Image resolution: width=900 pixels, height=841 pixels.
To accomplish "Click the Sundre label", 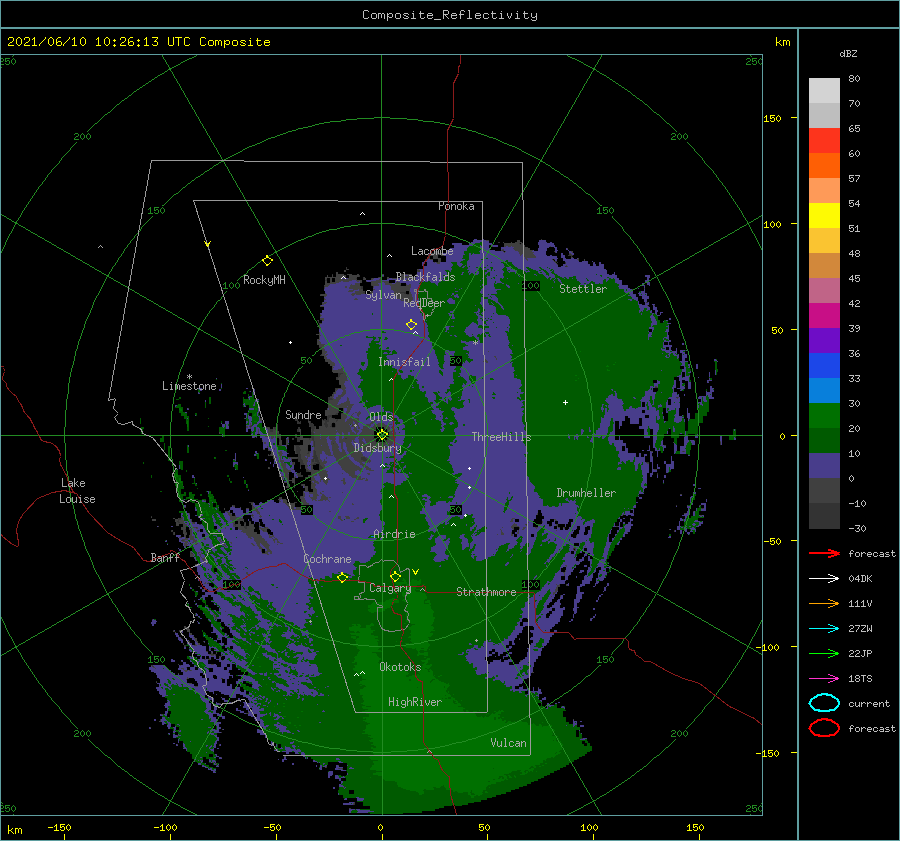I will [303, 414].
